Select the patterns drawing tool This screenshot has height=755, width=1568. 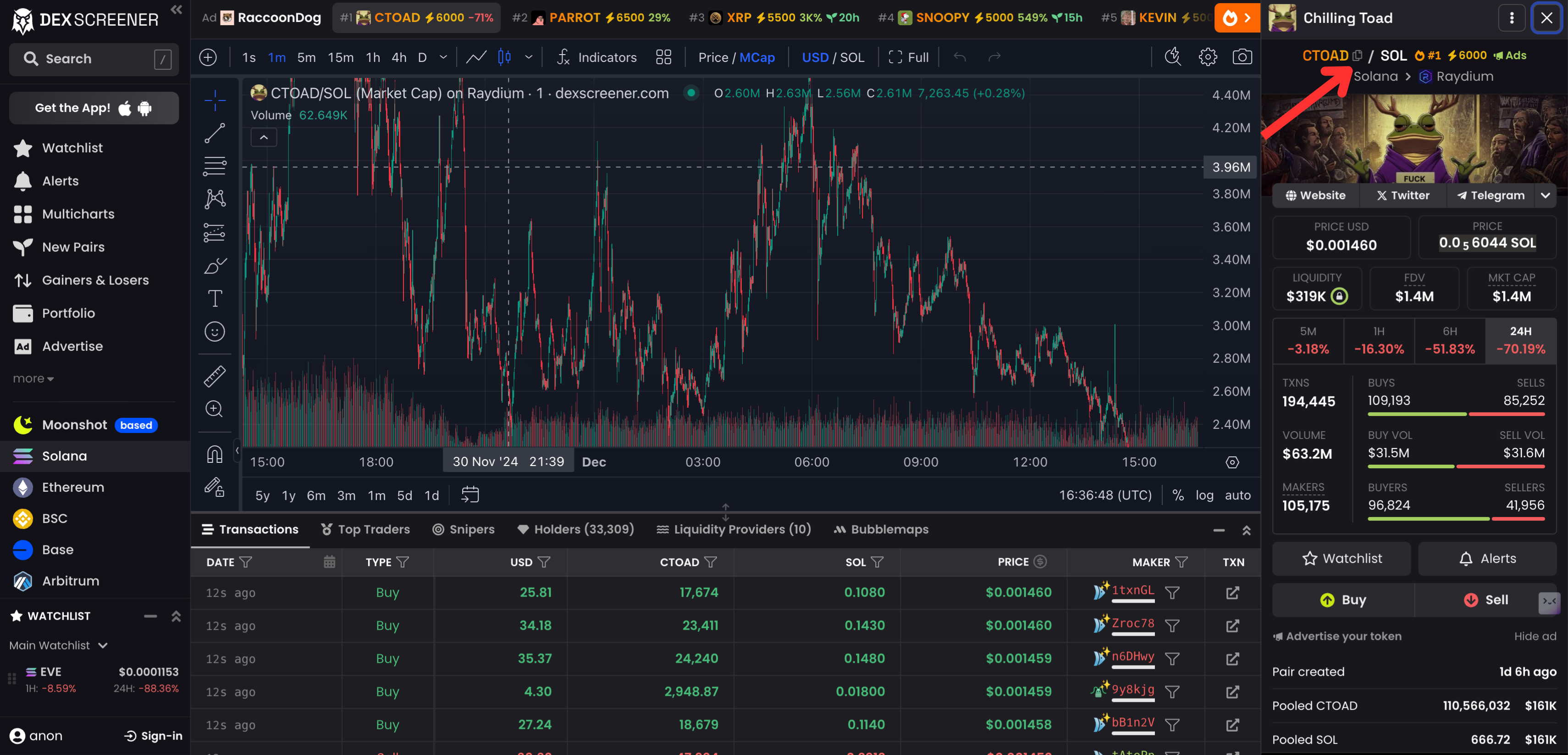(214, 199)
